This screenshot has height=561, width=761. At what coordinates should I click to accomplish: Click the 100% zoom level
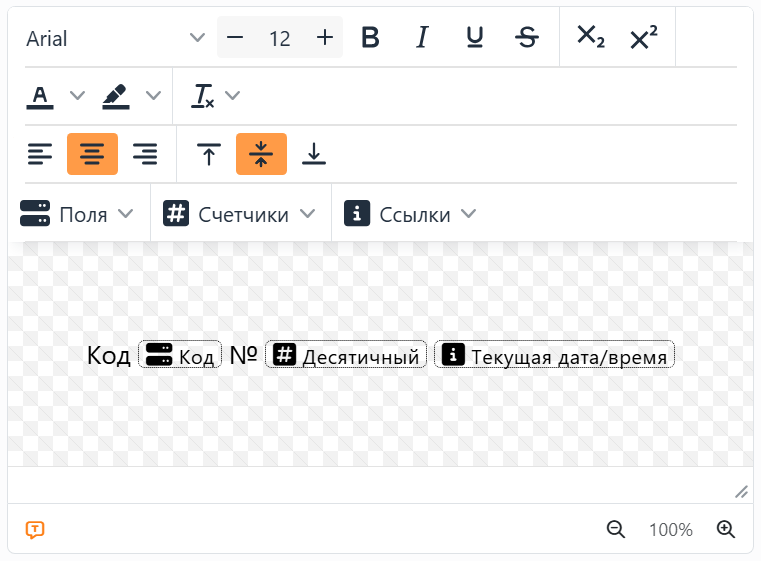[671, 530]
